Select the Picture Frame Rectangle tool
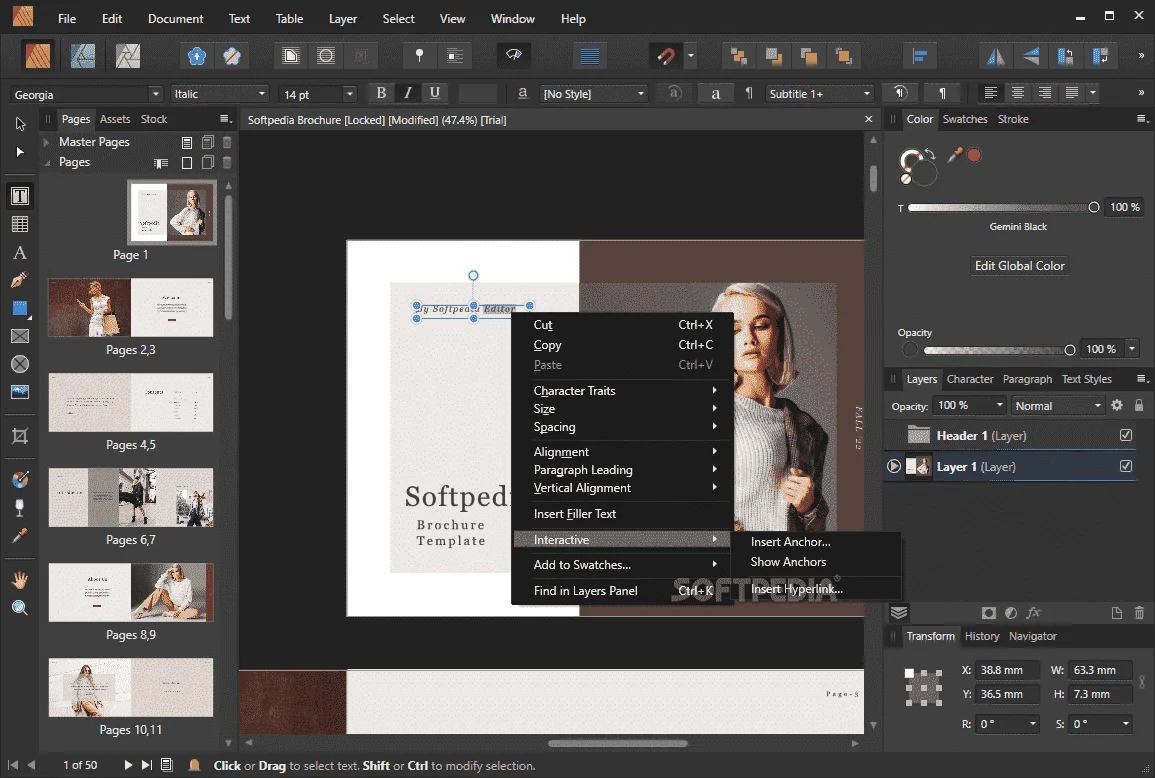This screenshot has height=778, width=1155. click(x=20, y=336)
